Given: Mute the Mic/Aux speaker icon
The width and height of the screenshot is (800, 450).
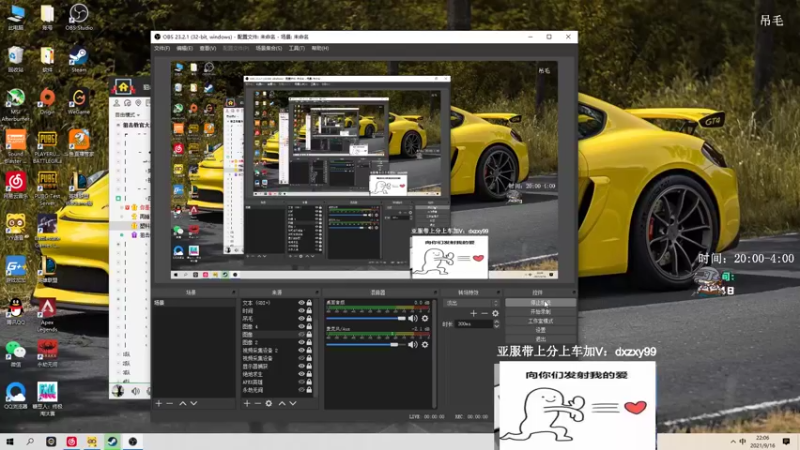Looking at the screenshot, I should pyautogui.click(x=413, y=345).
